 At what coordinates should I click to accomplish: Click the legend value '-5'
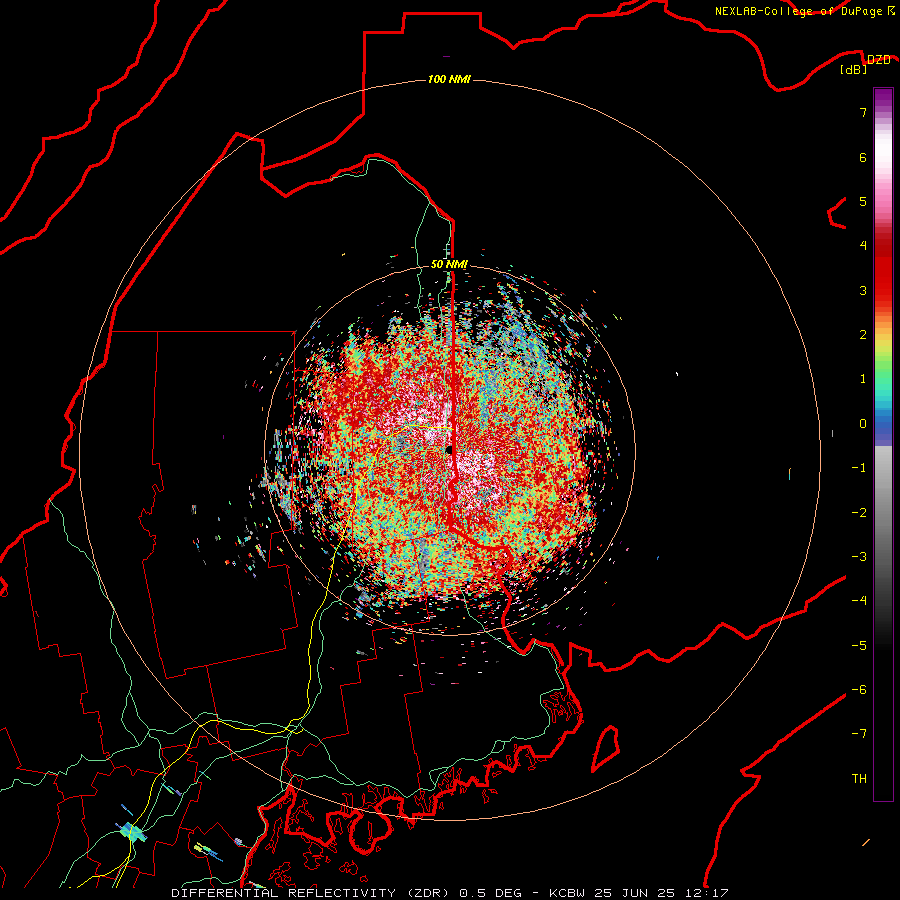pos(859,646)
